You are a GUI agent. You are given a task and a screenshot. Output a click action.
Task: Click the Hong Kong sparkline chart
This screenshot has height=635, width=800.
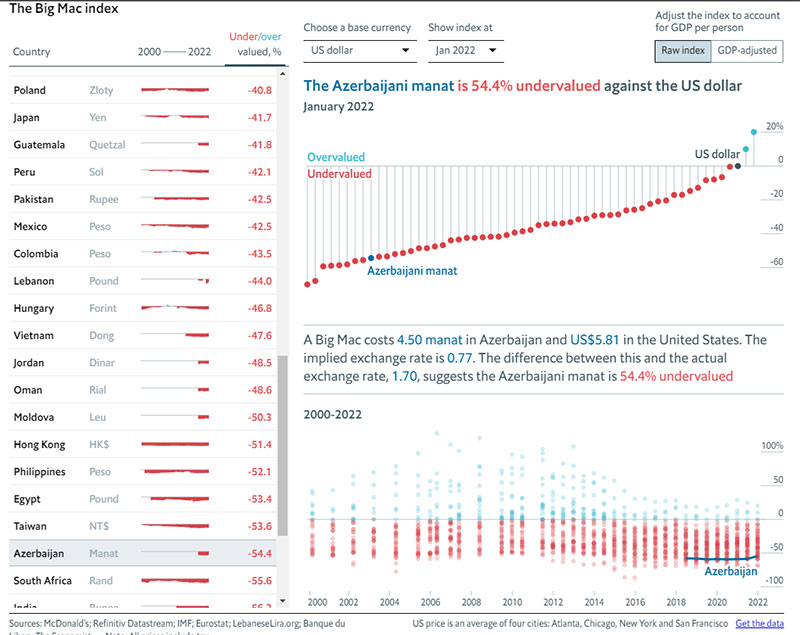[175, 444]
